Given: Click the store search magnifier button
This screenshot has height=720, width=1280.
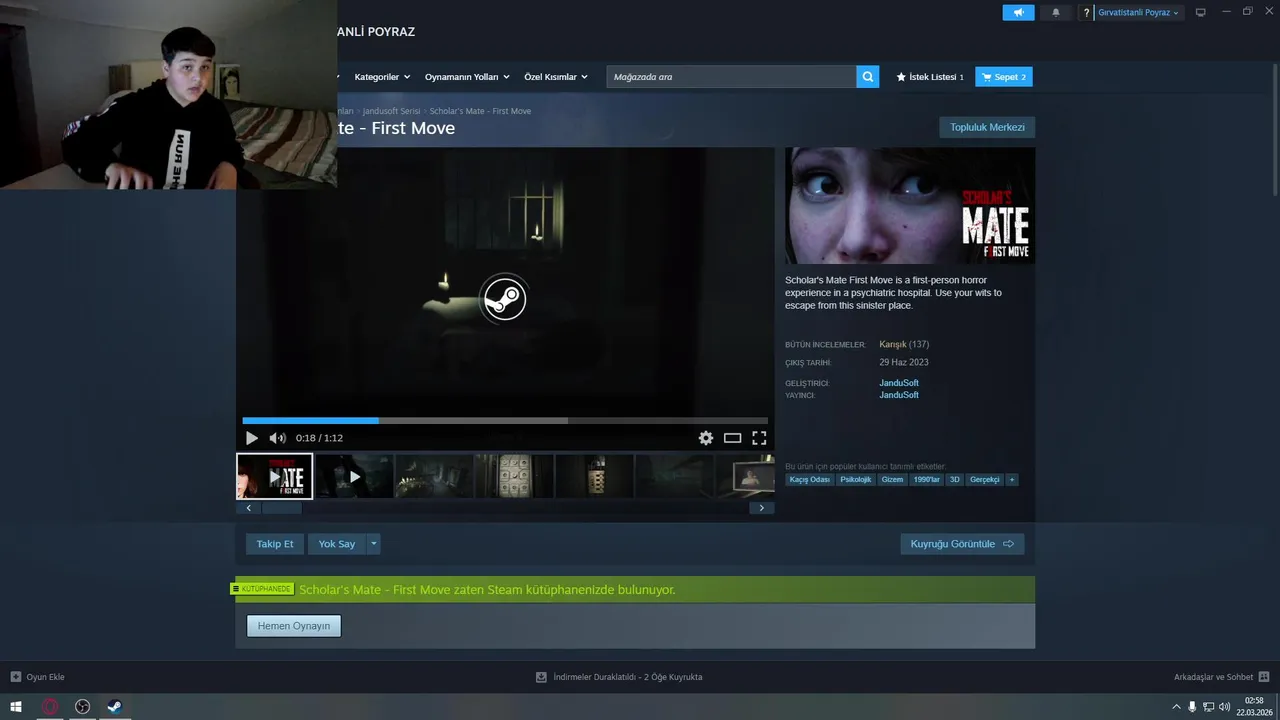Looking at the screenshot, I should [867, 76].
